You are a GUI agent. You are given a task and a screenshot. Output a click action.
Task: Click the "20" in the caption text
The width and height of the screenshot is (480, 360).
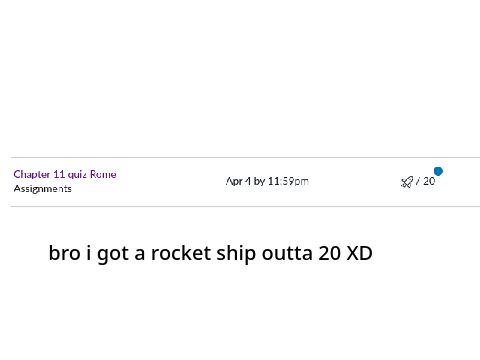330,253
